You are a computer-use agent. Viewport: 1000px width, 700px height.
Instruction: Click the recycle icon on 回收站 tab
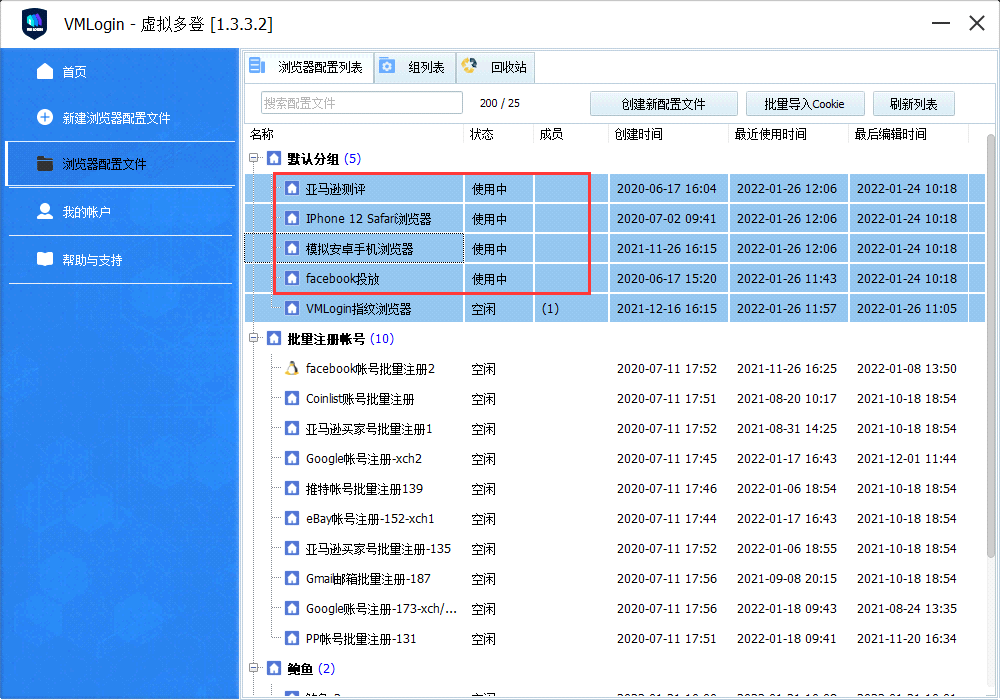[x=469, y=66]
